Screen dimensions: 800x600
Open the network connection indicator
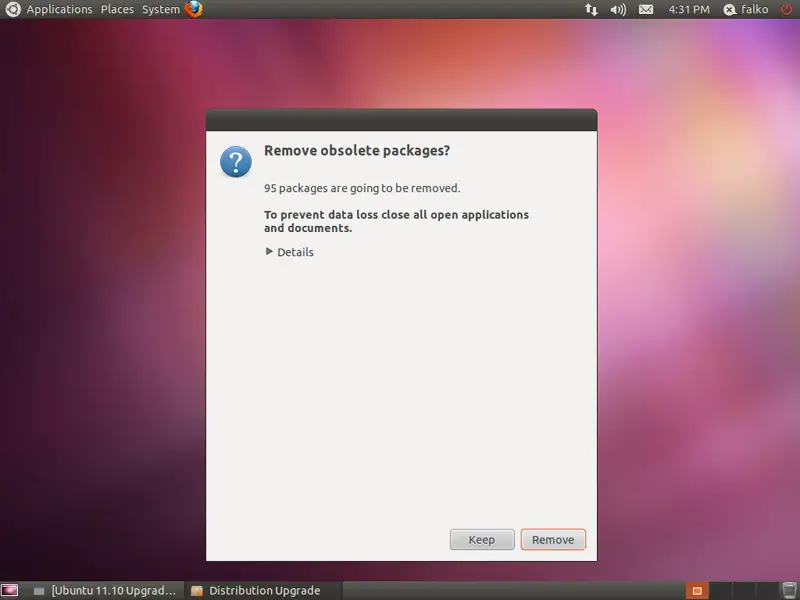pyautogui.click(x=591, y=9)
